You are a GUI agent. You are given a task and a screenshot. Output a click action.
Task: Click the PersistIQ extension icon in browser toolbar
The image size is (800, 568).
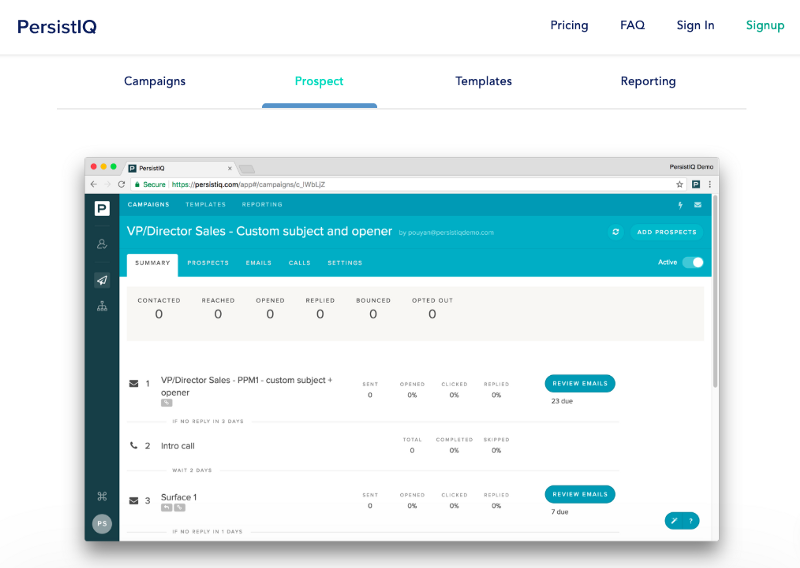click(x=695, y=184)
